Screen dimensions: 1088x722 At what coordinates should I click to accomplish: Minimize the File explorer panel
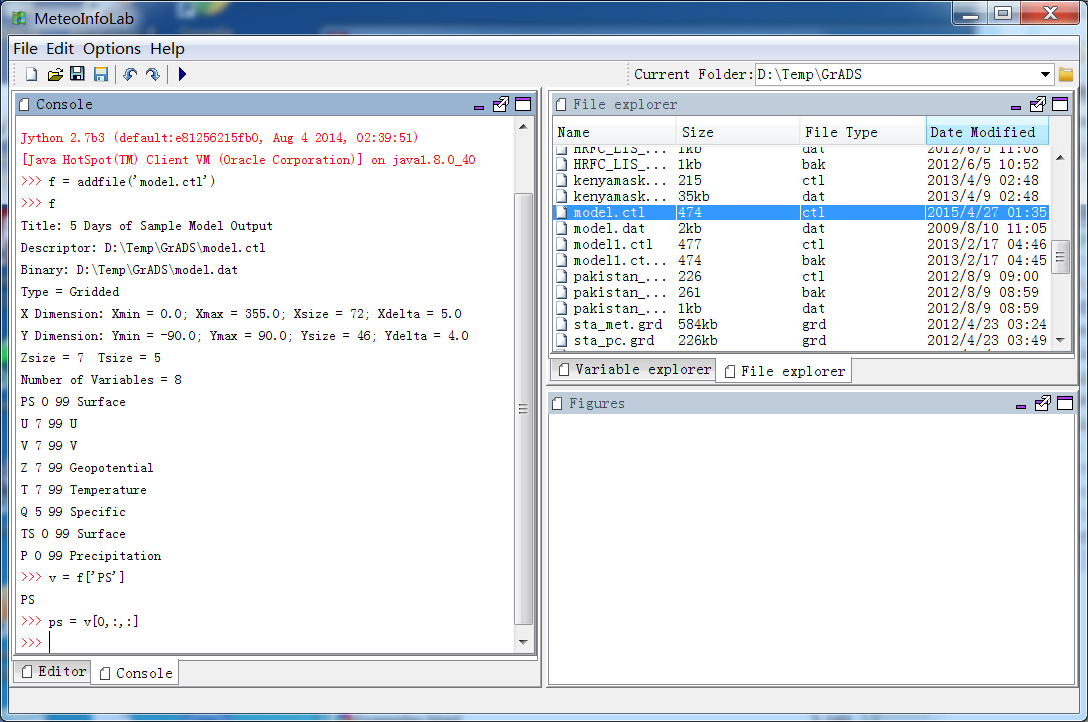point(1016,106)
